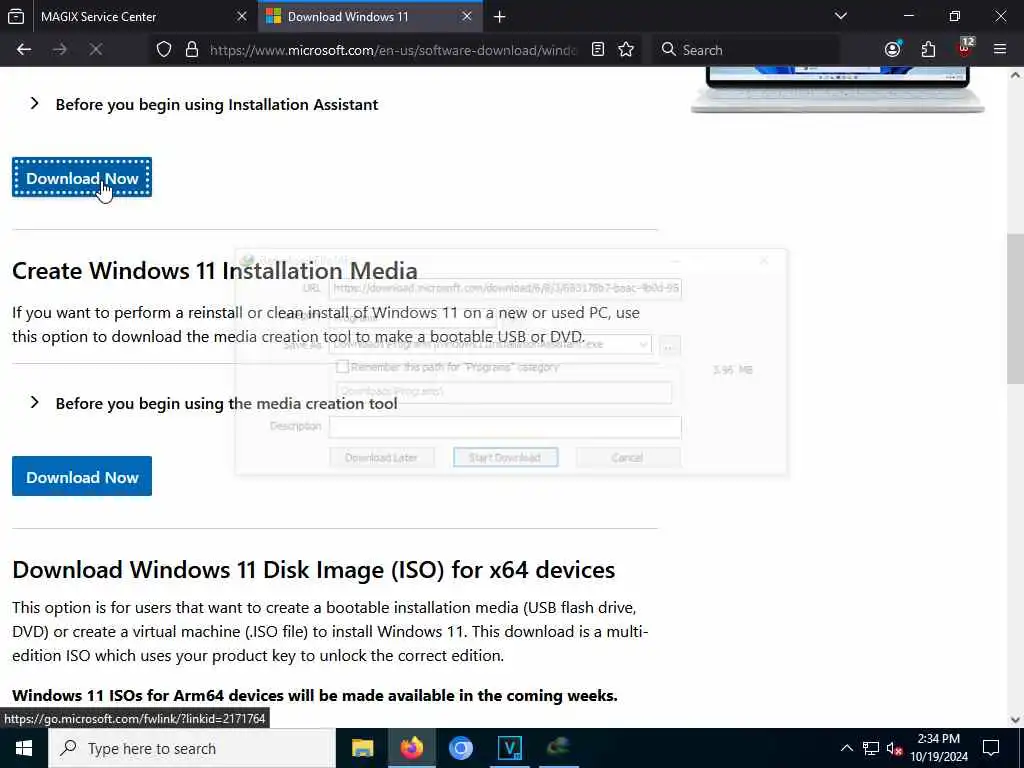The width and height of the screenshot is (1024, 768).
Task: Open the Firefox hamburger menu
Action: pyautogui.click(x=1000, y=49)
